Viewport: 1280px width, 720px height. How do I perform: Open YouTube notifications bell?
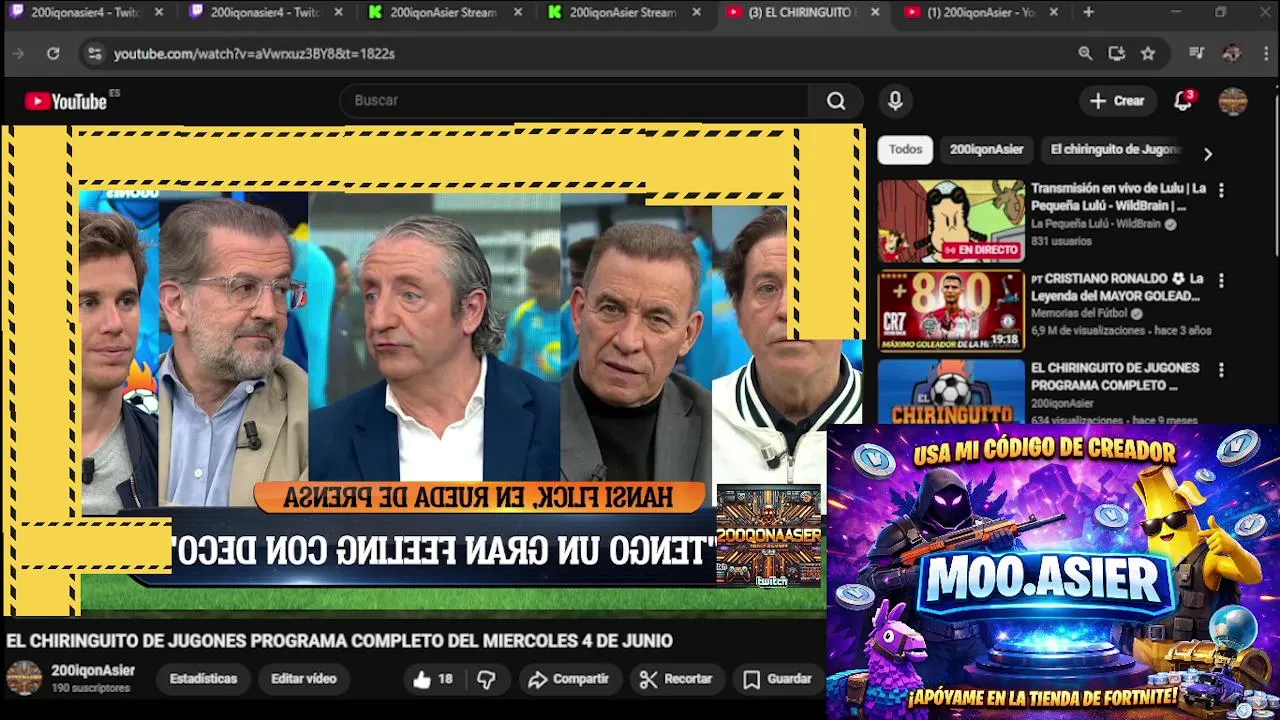pos(1183,100)
